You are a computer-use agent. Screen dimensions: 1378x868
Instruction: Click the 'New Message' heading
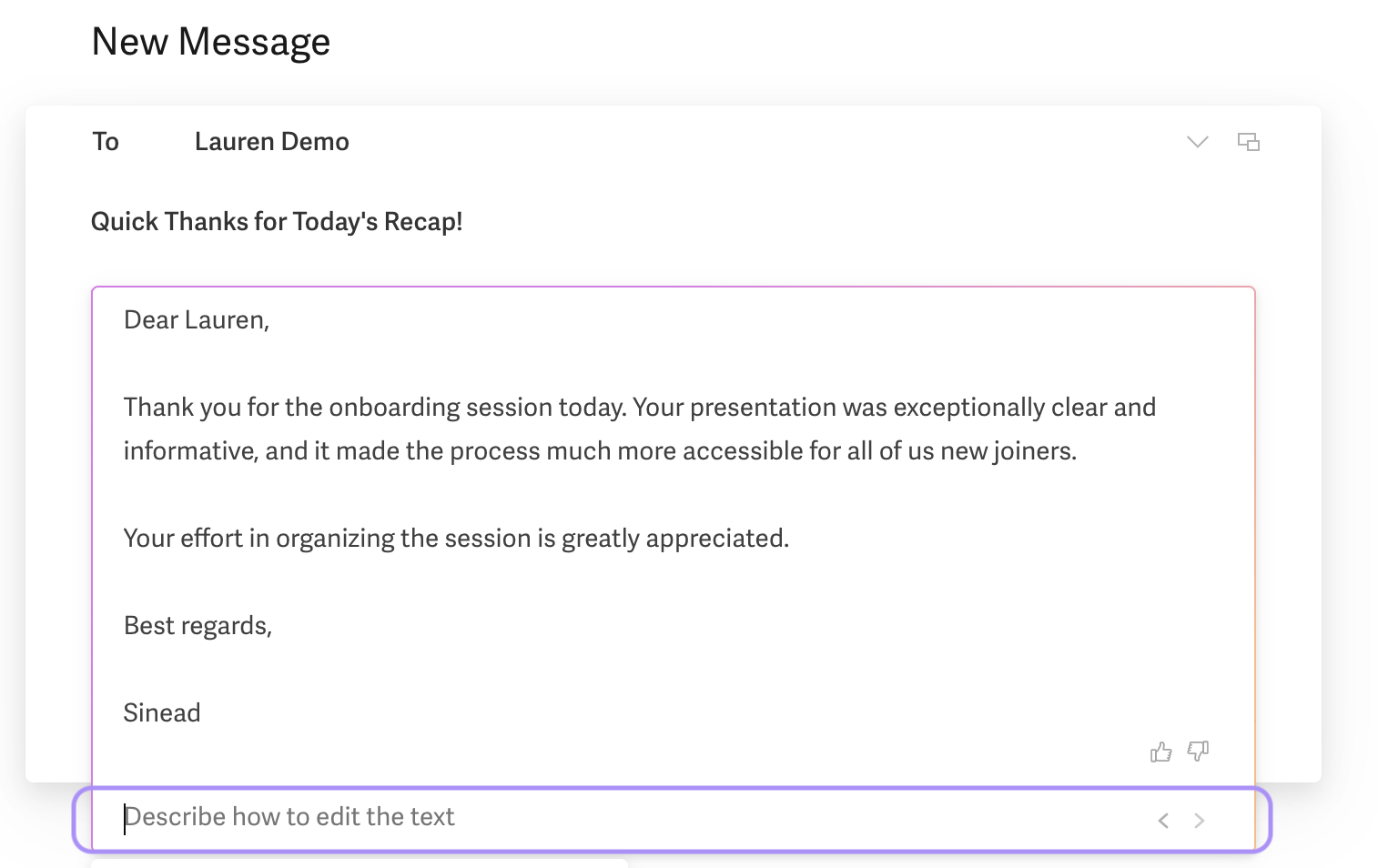211,42
